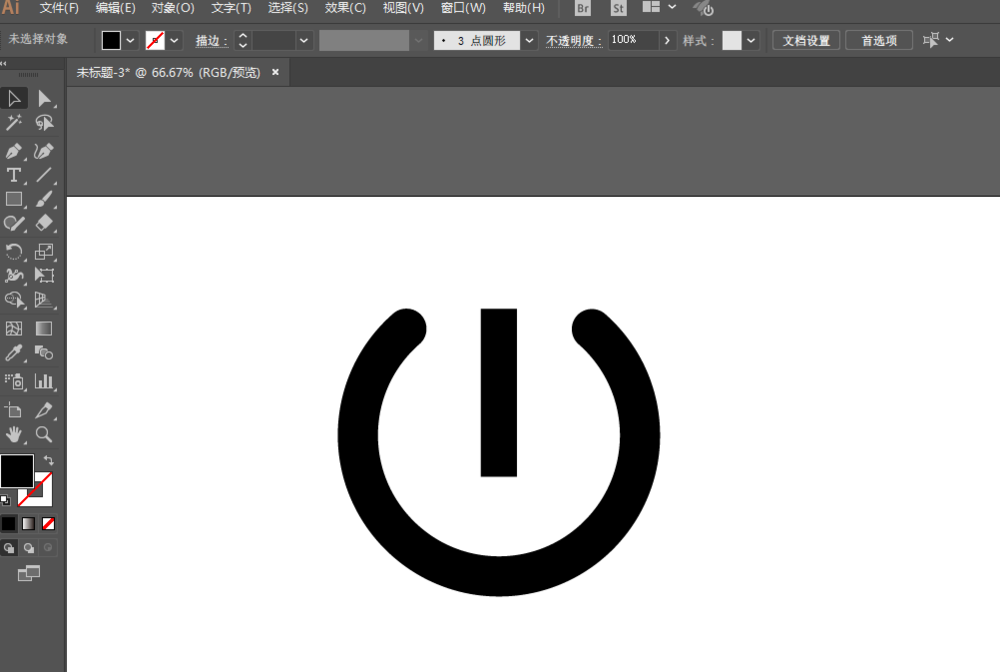Click the opacity 100% input field
1000x672 pixels.
633,40
